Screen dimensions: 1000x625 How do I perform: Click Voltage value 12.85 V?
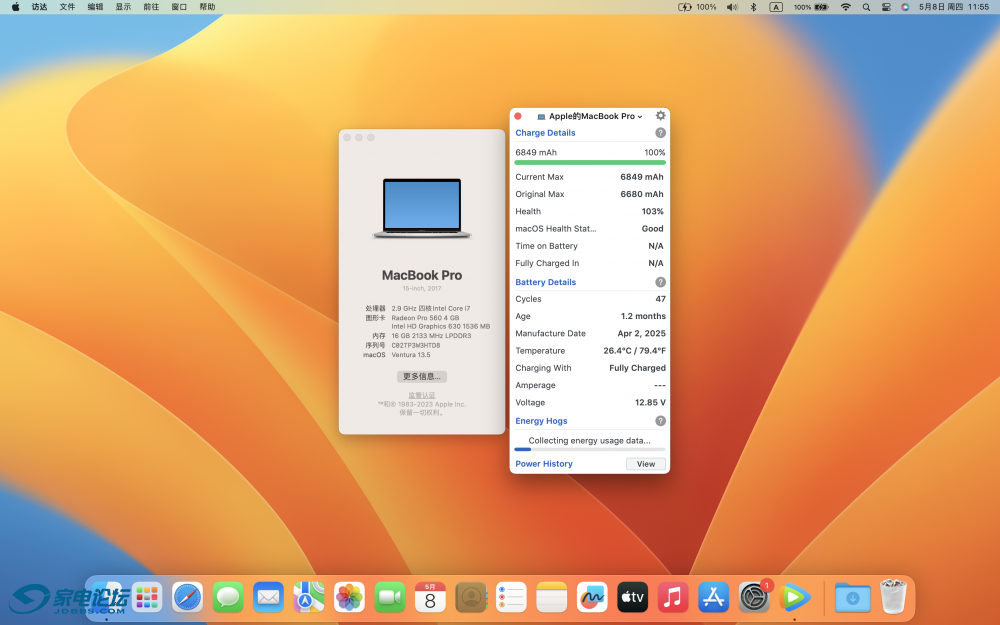click(650, 402)
